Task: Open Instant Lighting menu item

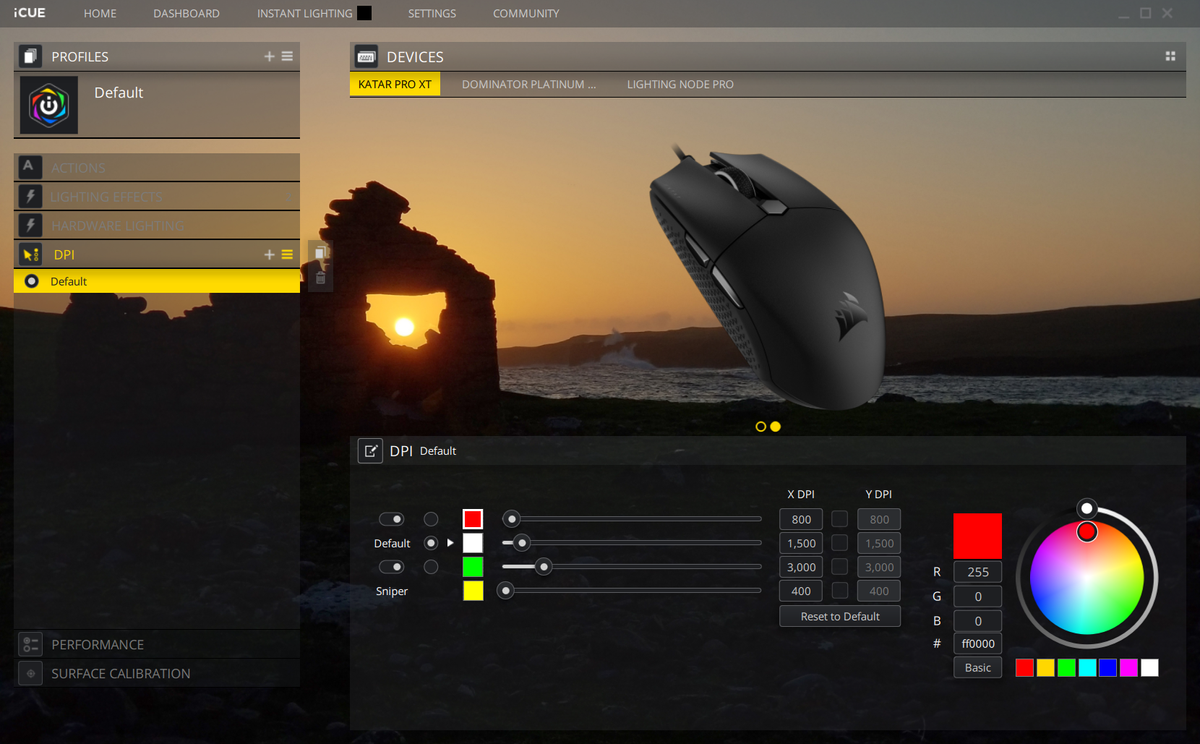Action: coord(304,13)
